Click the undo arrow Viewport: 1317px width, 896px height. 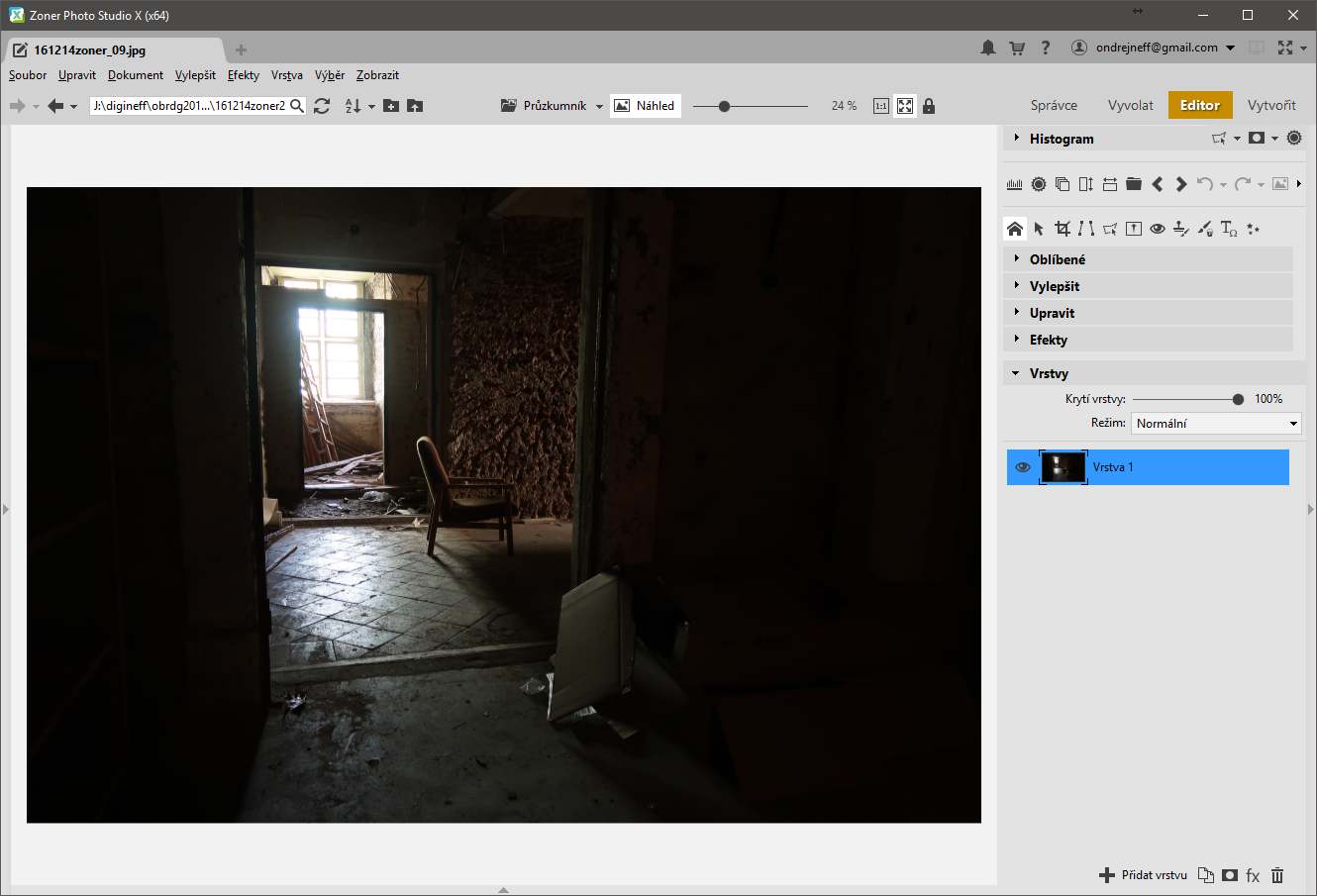pyautogui.click(x=1205, y=184)
